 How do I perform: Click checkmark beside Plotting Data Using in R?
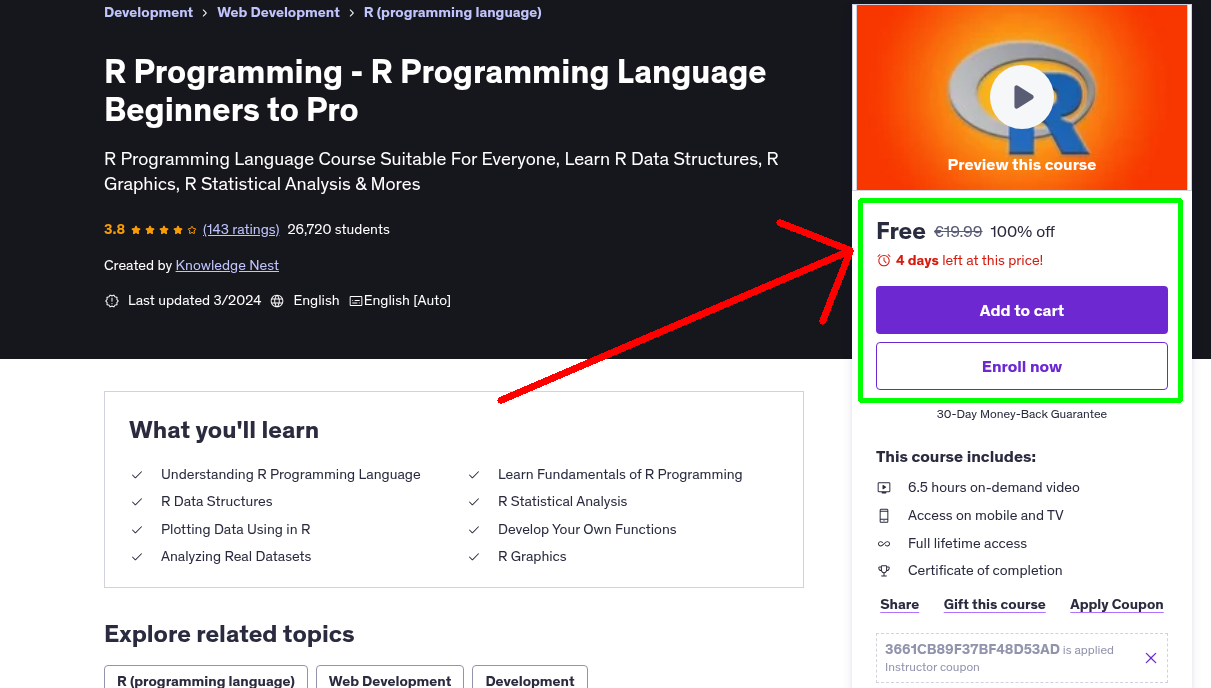[x=137, y=529]
